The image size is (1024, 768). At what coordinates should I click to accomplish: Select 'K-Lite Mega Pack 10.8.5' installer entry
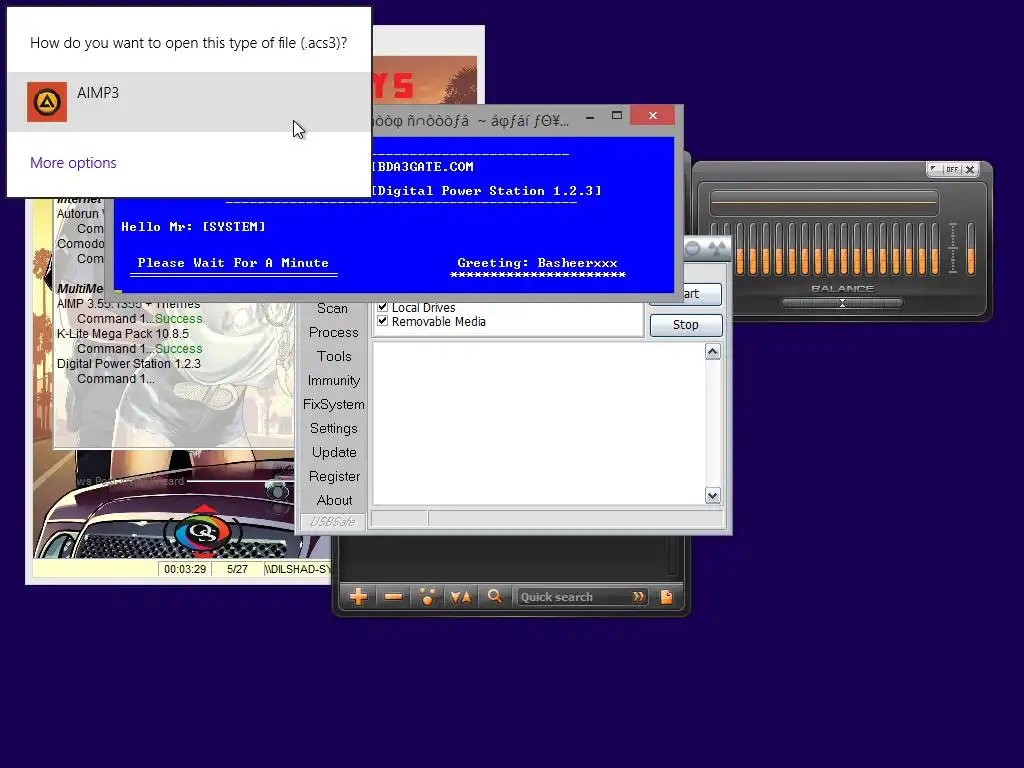pyautogui.click(x=123, y=334)
